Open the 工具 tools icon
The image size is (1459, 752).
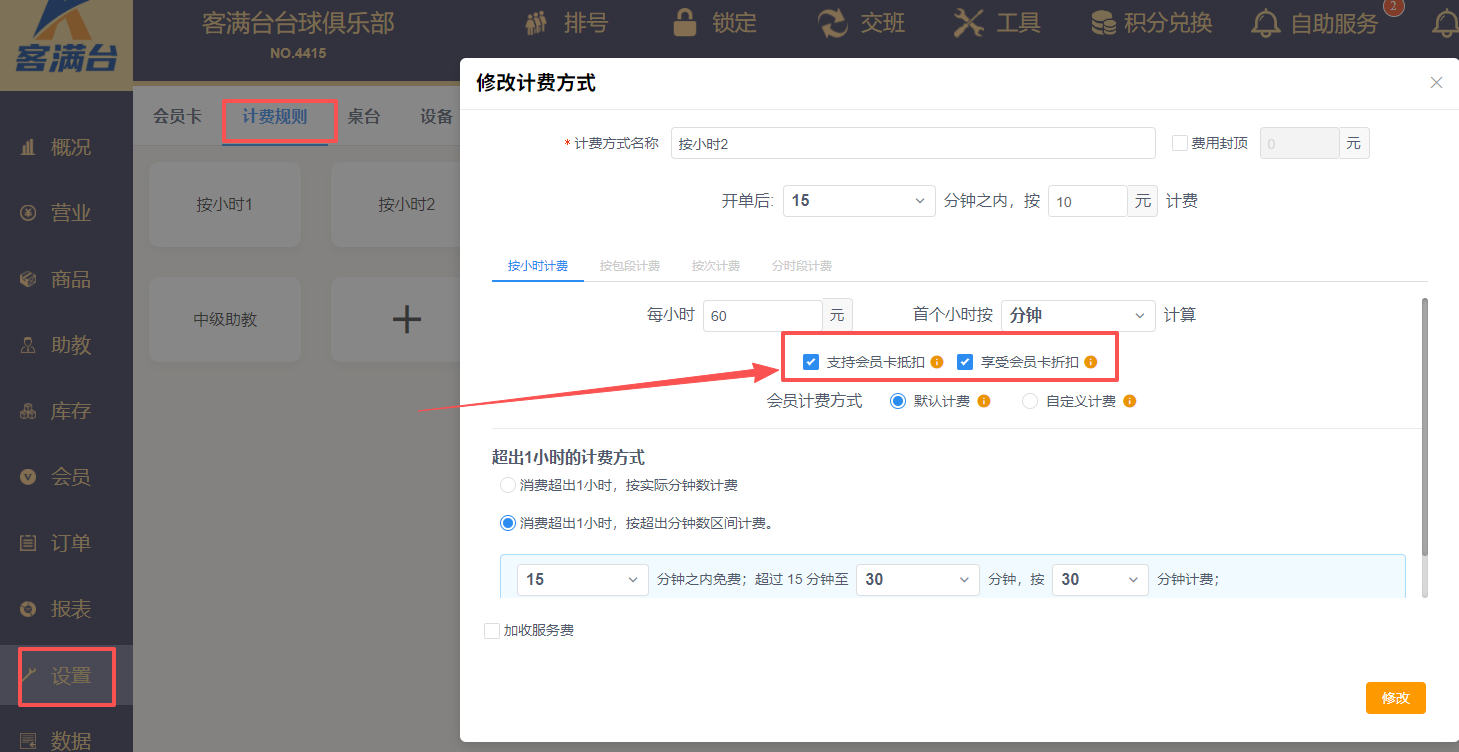[969, 23]
